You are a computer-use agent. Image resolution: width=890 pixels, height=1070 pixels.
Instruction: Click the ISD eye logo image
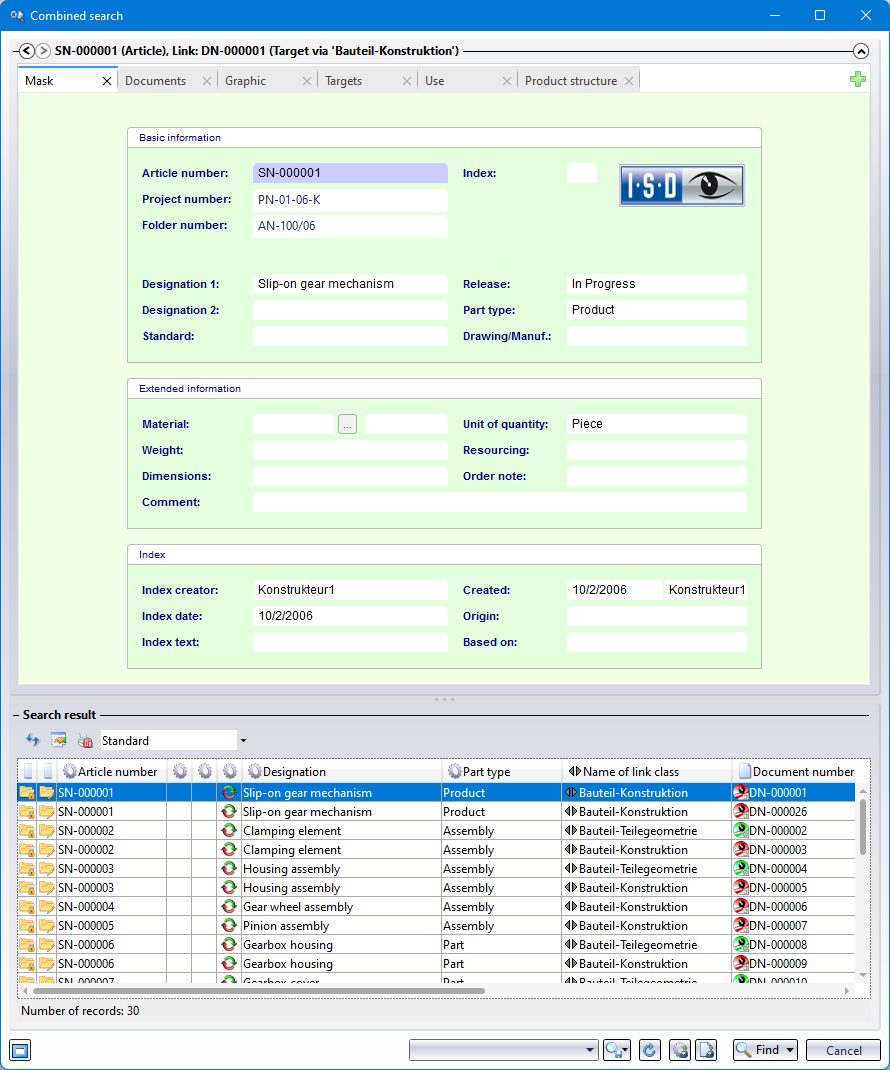[x=682, y=186]
